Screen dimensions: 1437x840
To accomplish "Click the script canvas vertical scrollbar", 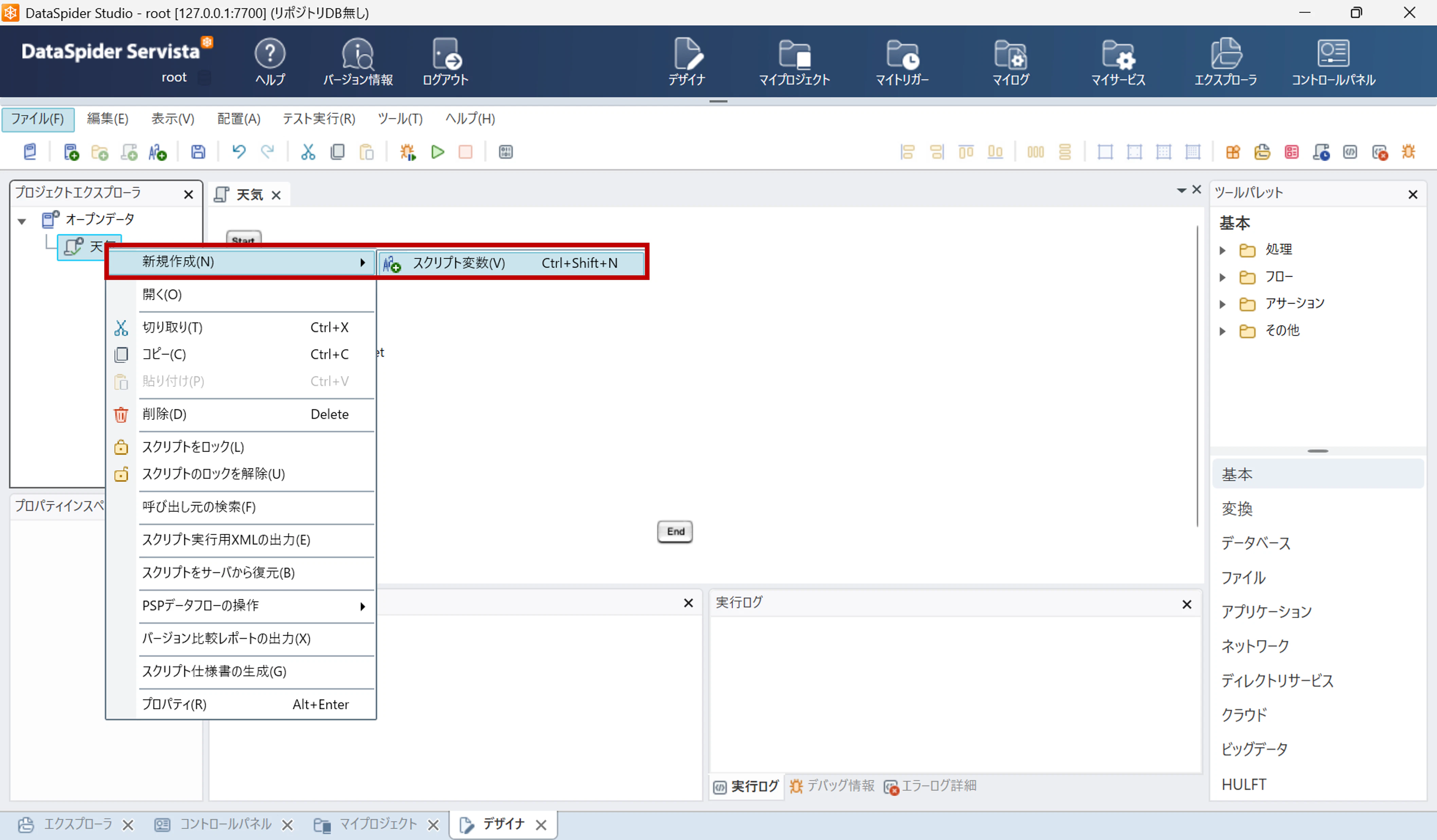I will click(x=1197, y=376).
